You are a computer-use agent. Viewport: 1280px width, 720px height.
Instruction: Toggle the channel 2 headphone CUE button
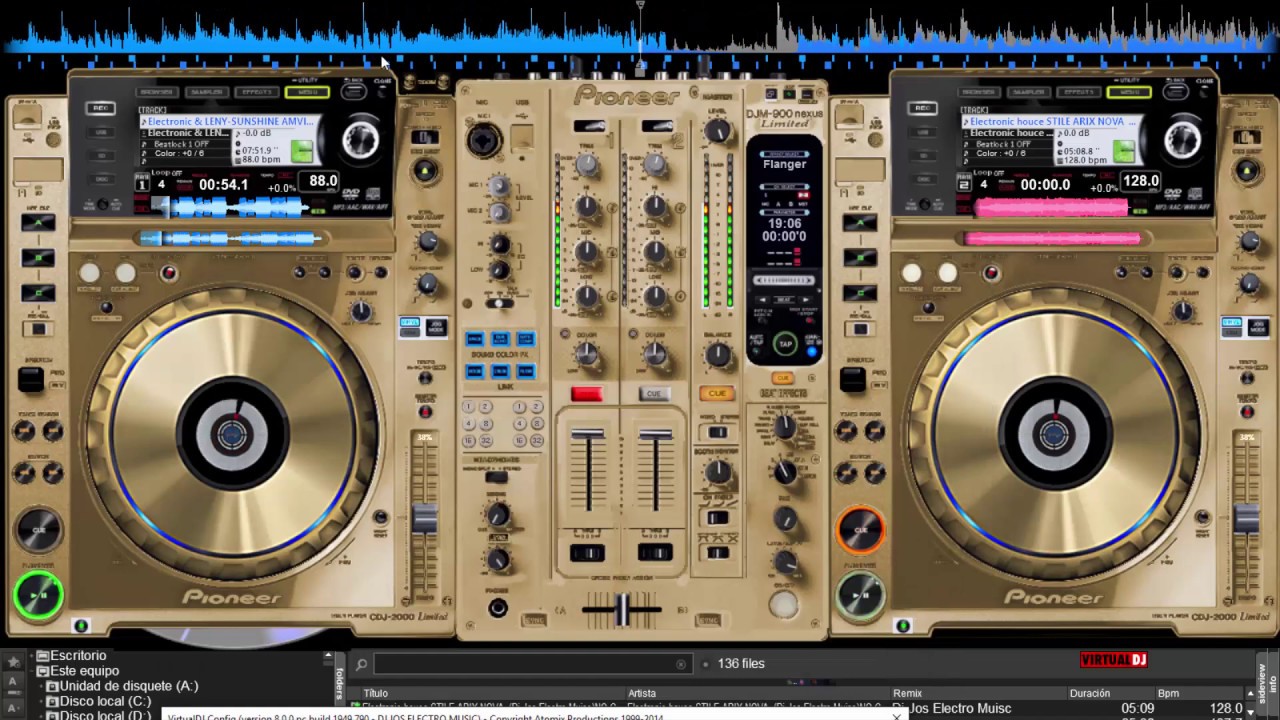point(654,394)
